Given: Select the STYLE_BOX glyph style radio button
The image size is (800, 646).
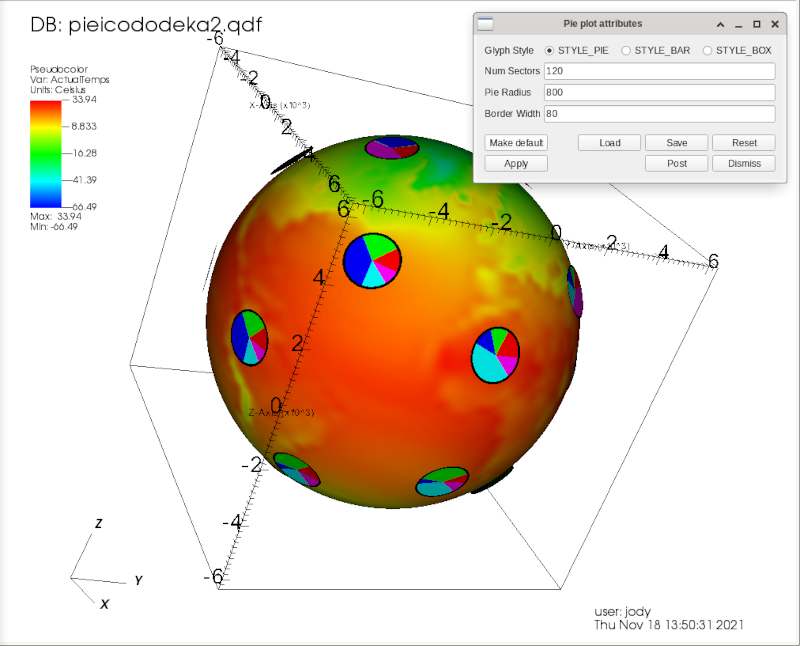Looking at the screenshot, I should tap(707, 51).
